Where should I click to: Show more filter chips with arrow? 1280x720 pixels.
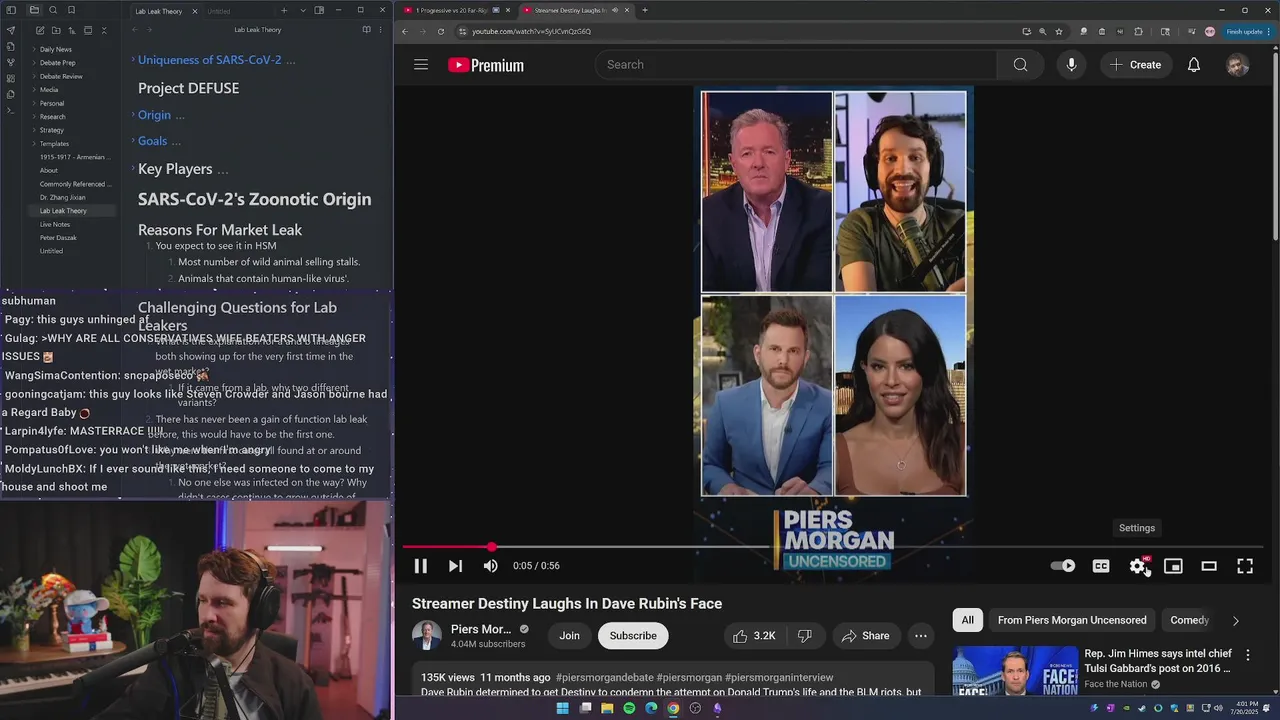tap(1236, 620)
